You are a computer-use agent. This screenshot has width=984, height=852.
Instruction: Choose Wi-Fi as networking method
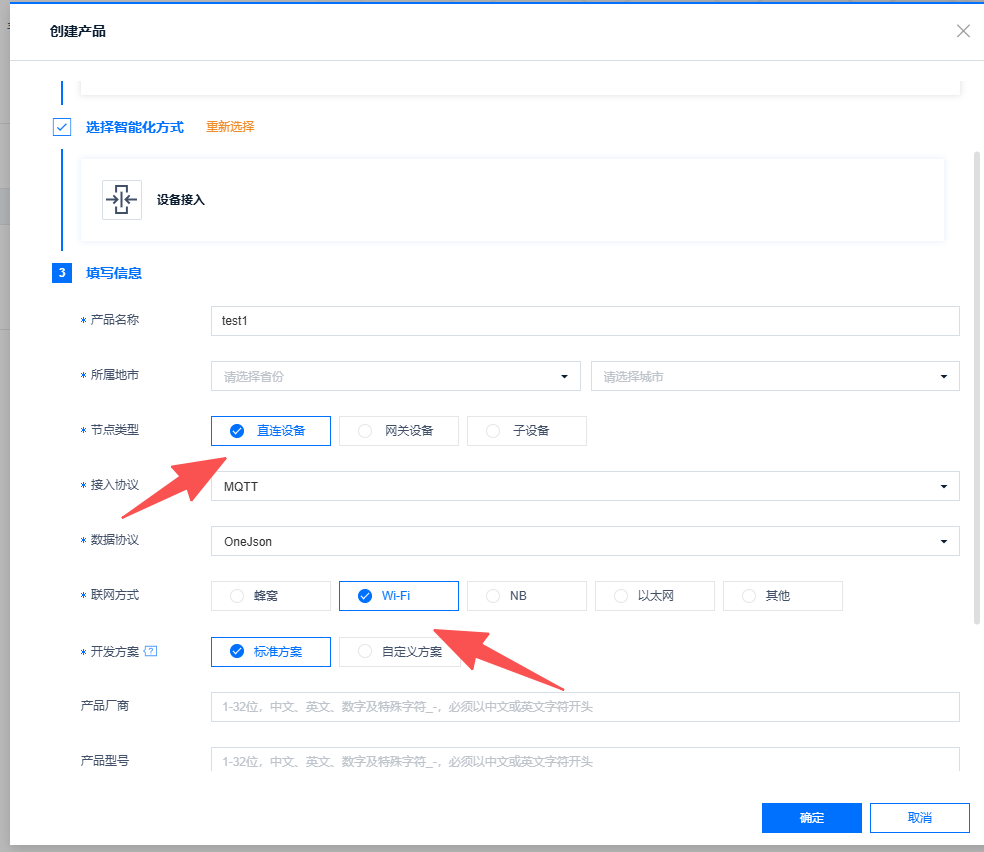[x=398, y=596]
